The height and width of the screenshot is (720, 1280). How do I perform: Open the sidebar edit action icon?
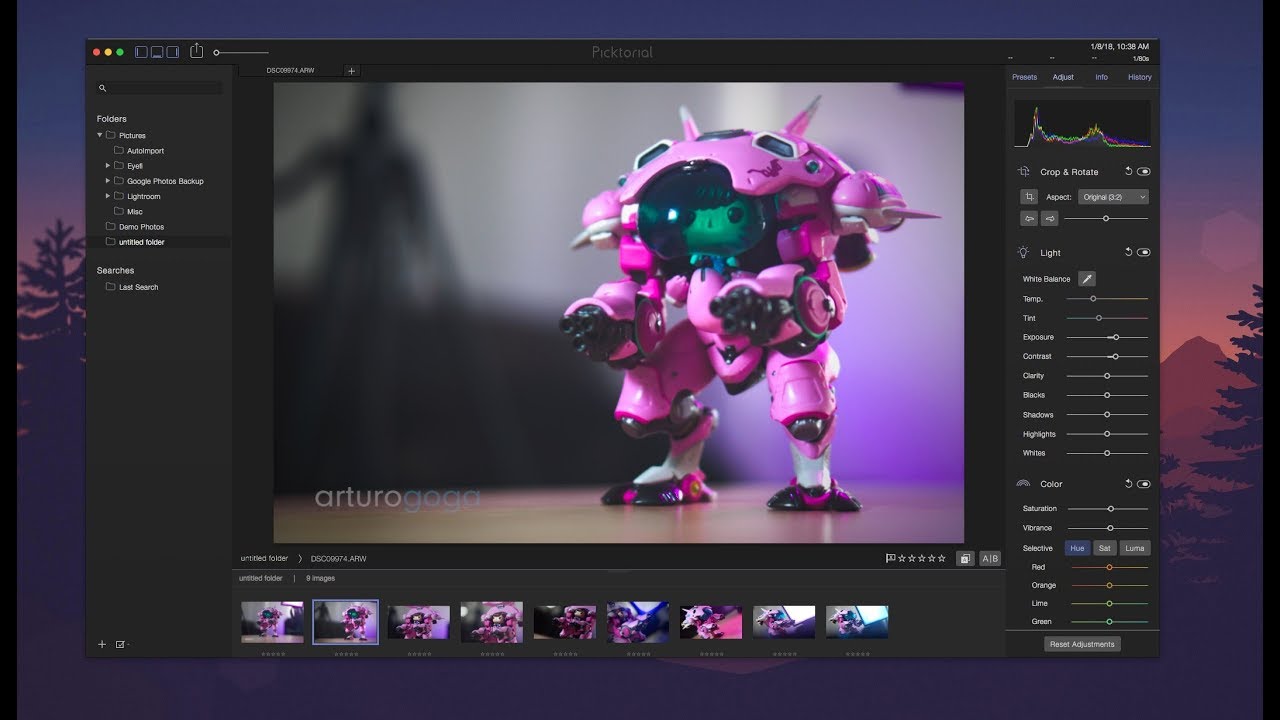[121, 645]
